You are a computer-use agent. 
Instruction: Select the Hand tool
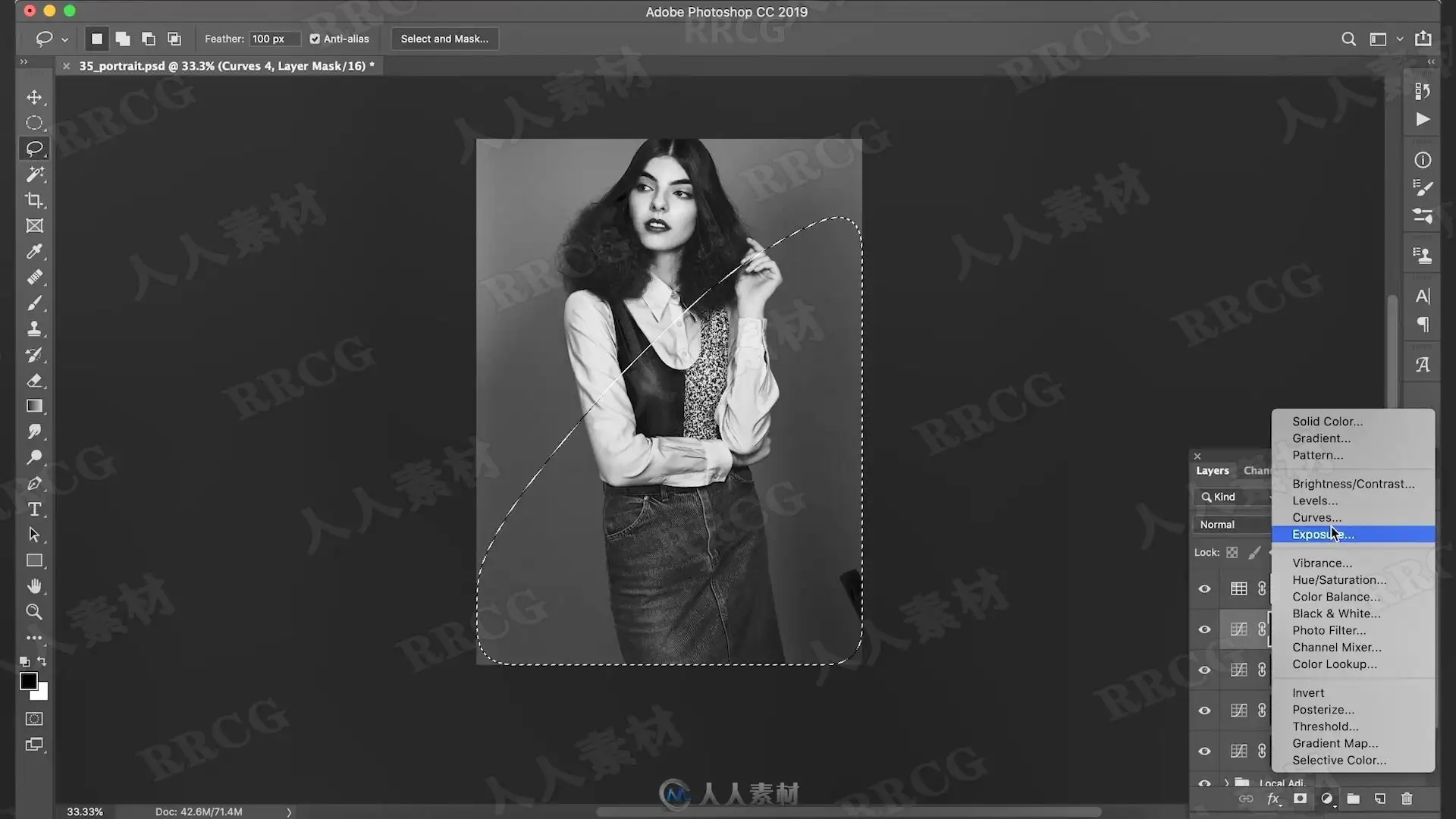pyautogui.click(x=34, y=586)
